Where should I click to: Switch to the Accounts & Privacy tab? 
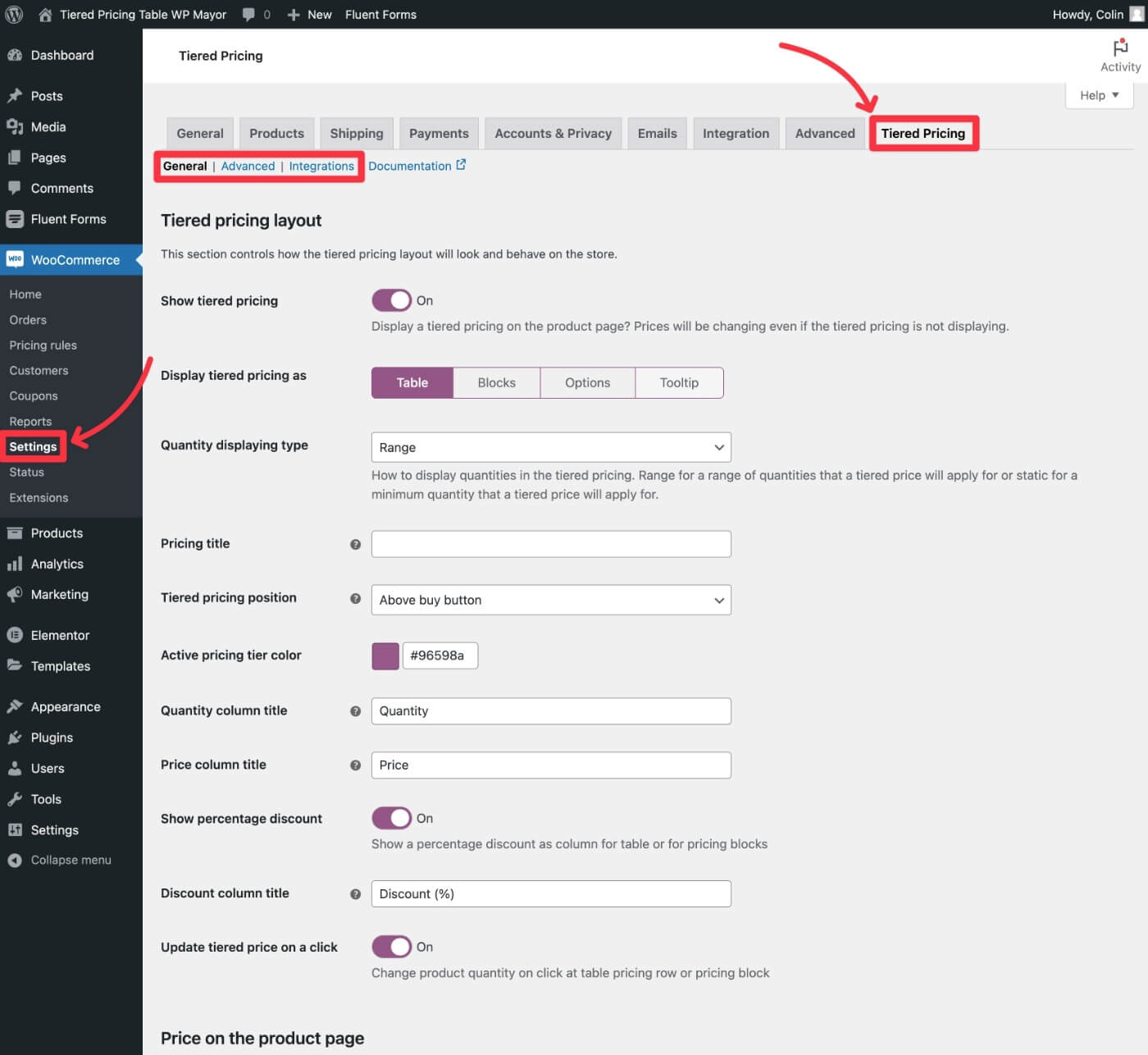pyautogui.click(x=553, y=134)
